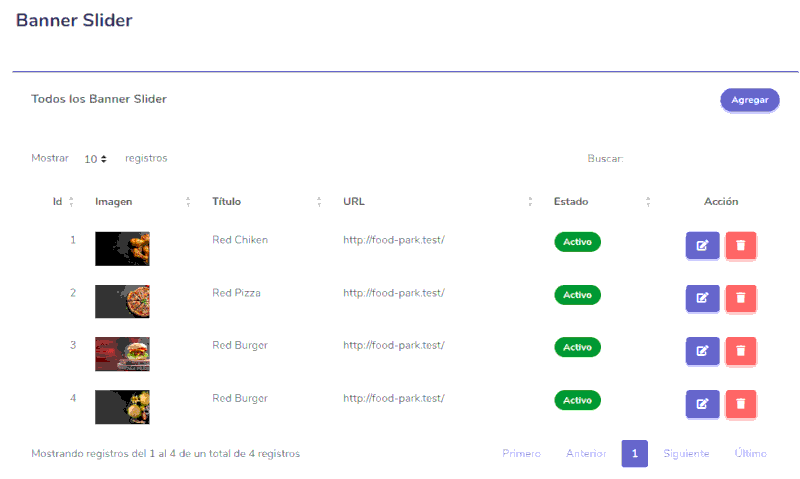This screenshot has width=800, height=479.
Task: Edit the banner with Id 4
Action: click(x=702, y=403)
